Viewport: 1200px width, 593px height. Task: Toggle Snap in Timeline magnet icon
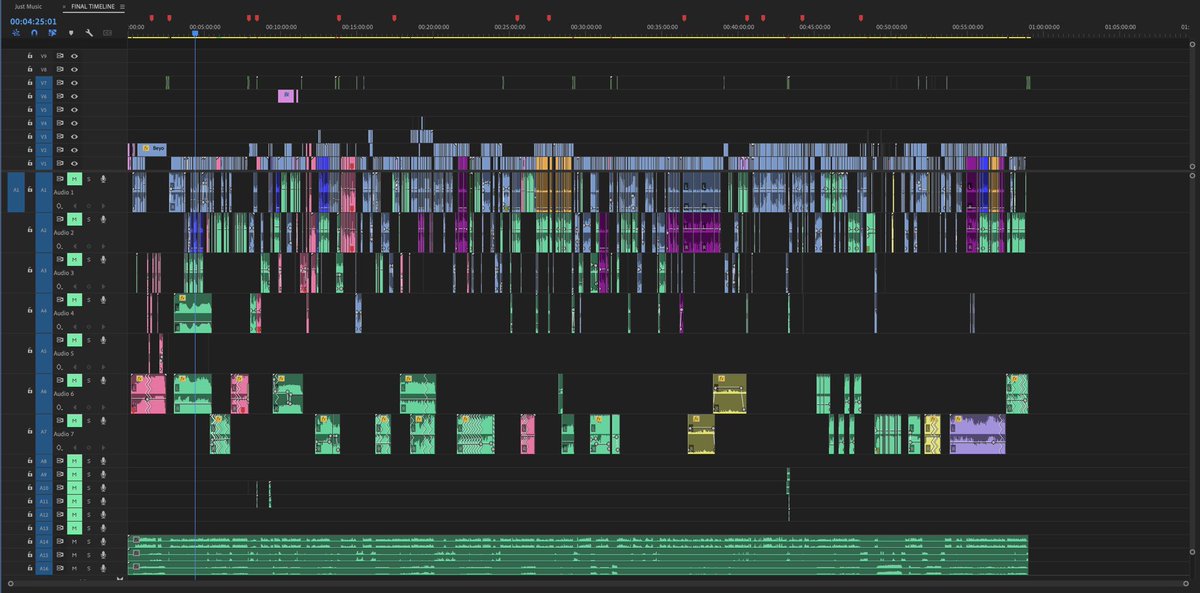pos(34,32)
